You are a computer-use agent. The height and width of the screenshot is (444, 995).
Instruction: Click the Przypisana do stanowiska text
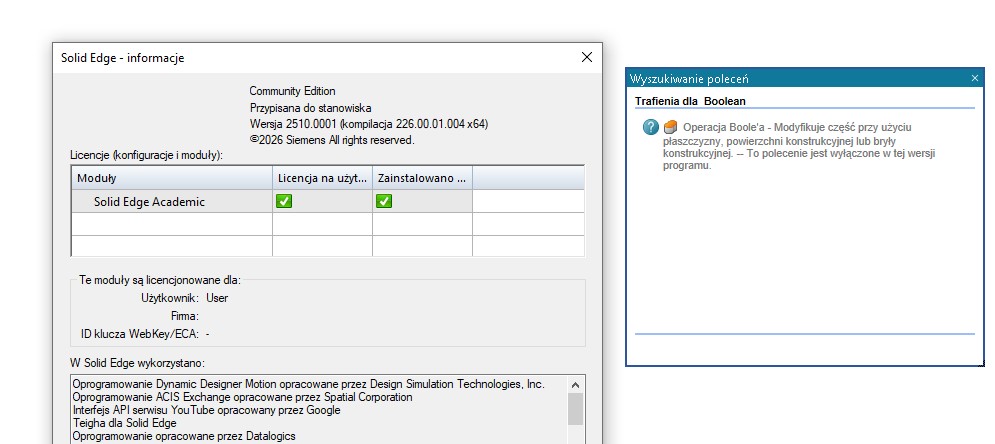coord(310,108)
